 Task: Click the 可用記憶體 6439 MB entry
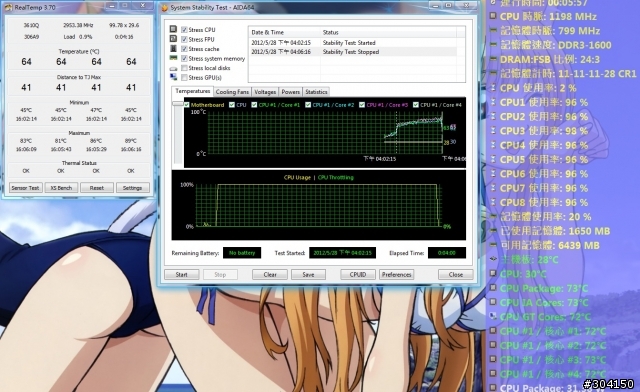click(550, 245)
